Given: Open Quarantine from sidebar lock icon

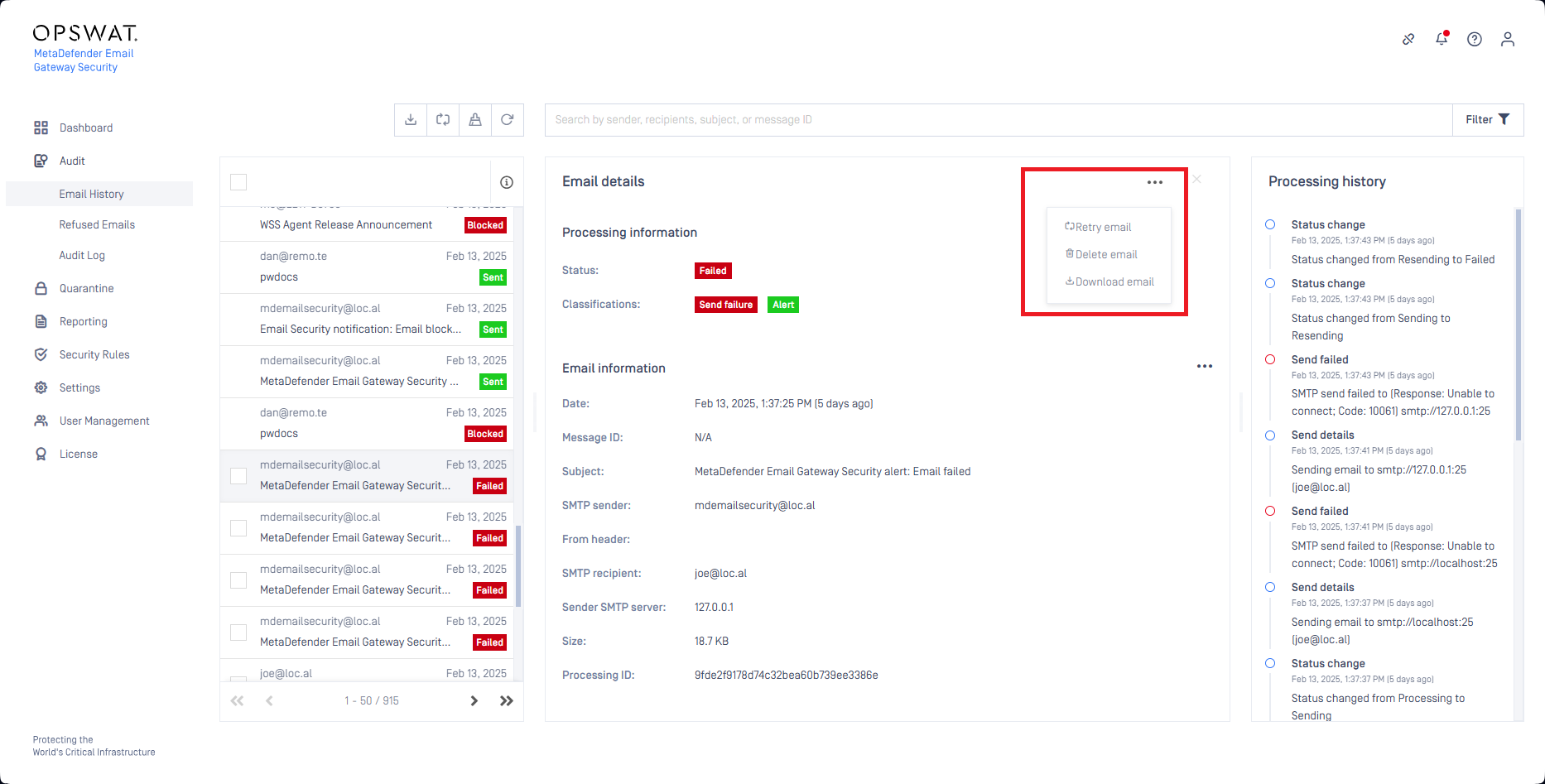Looking at the screenshot, I should pos(41,288).
